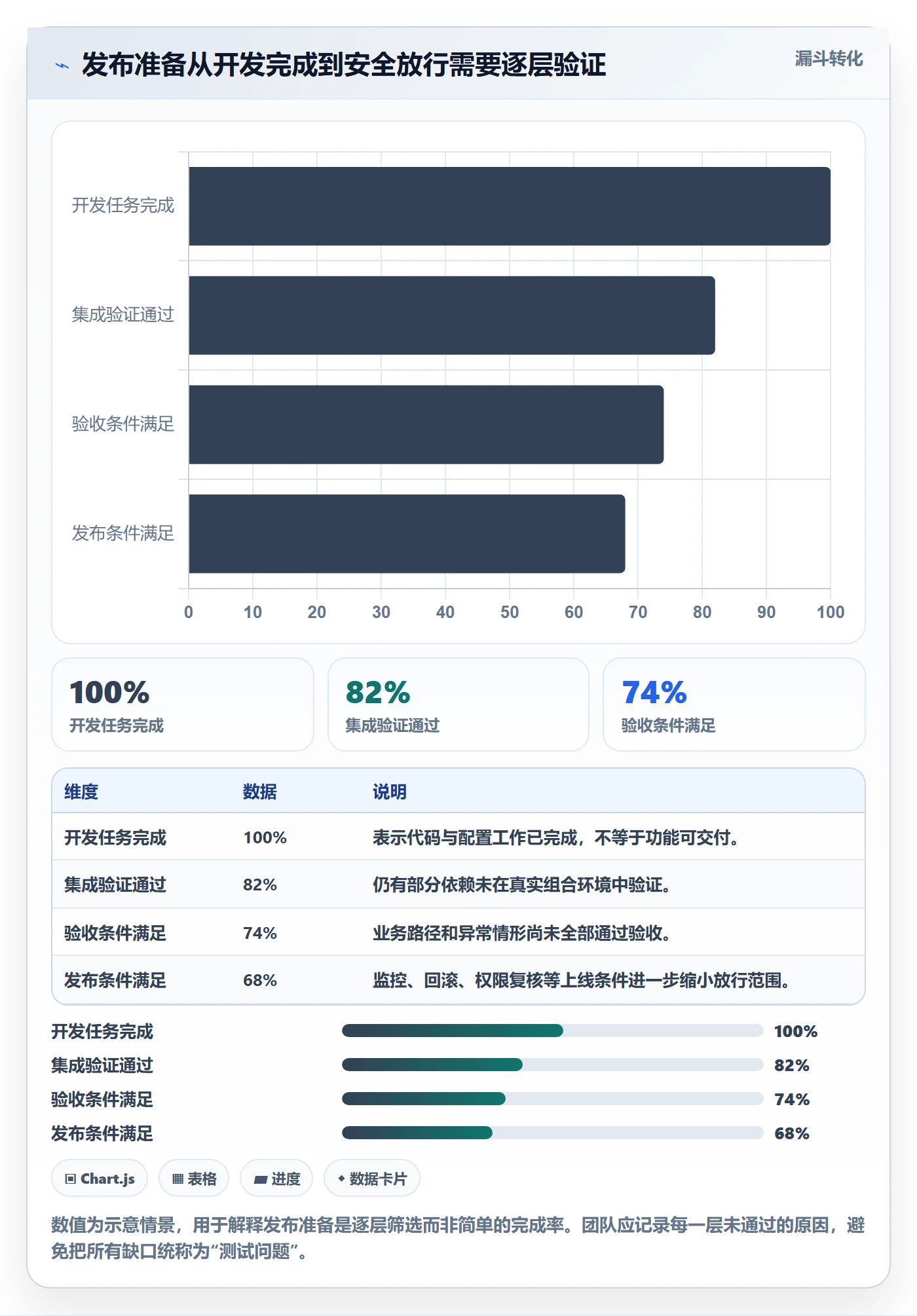Click the 68% label beside progress bar
Image resolution: width=917 pixels, height=1316 pixels.
(792, 1133)
